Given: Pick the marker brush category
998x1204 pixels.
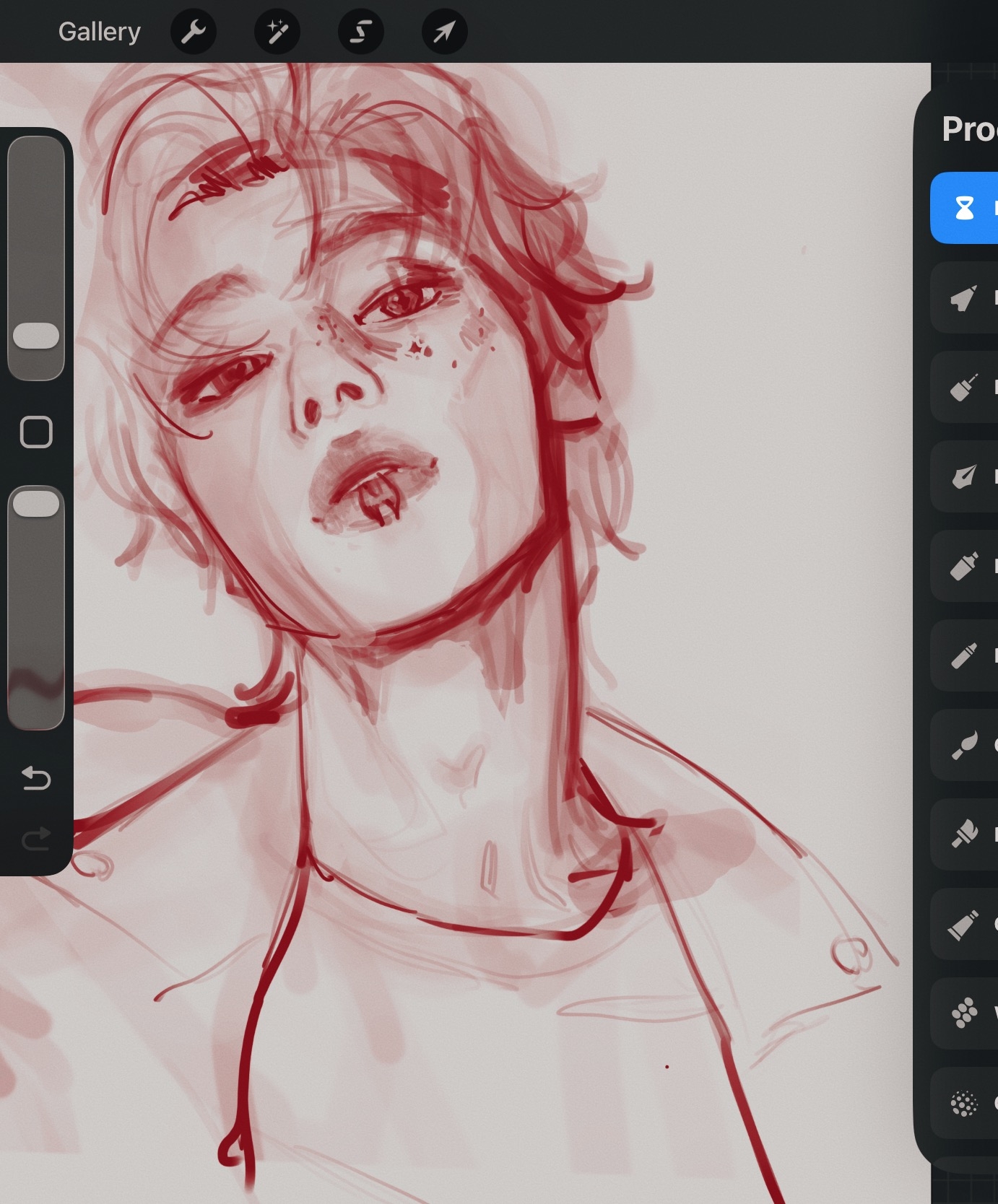Looking at the screenshot, I should [965, 567].
